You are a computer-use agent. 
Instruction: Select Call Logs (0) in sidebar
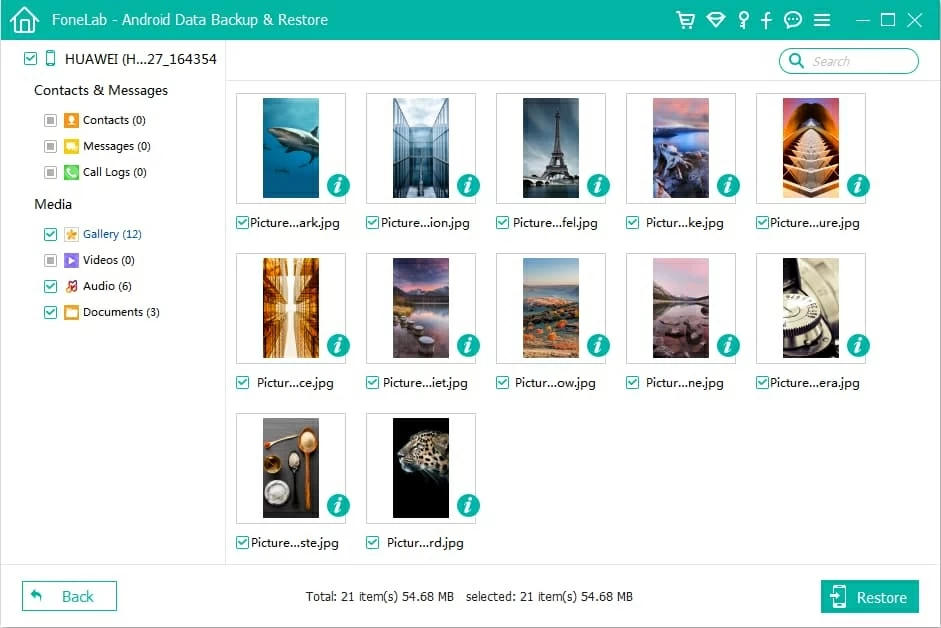(114, 172)
